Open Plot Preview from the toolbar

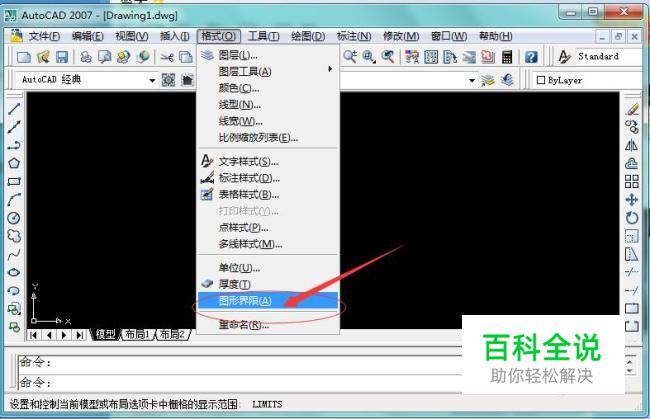click(104, 57)
